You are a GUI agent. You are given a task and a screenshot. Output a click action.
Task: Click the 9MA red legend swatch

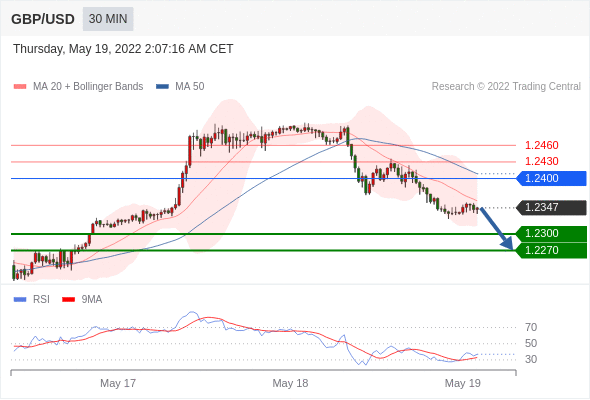coord(68,300)
